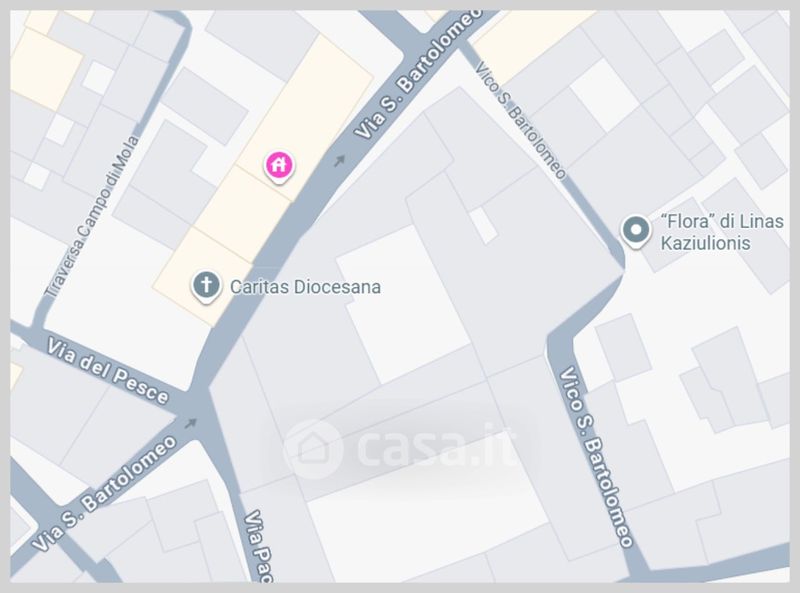Select the Caritas Diocesana cross pin
The image size is (800, 593).
point(206,286)
